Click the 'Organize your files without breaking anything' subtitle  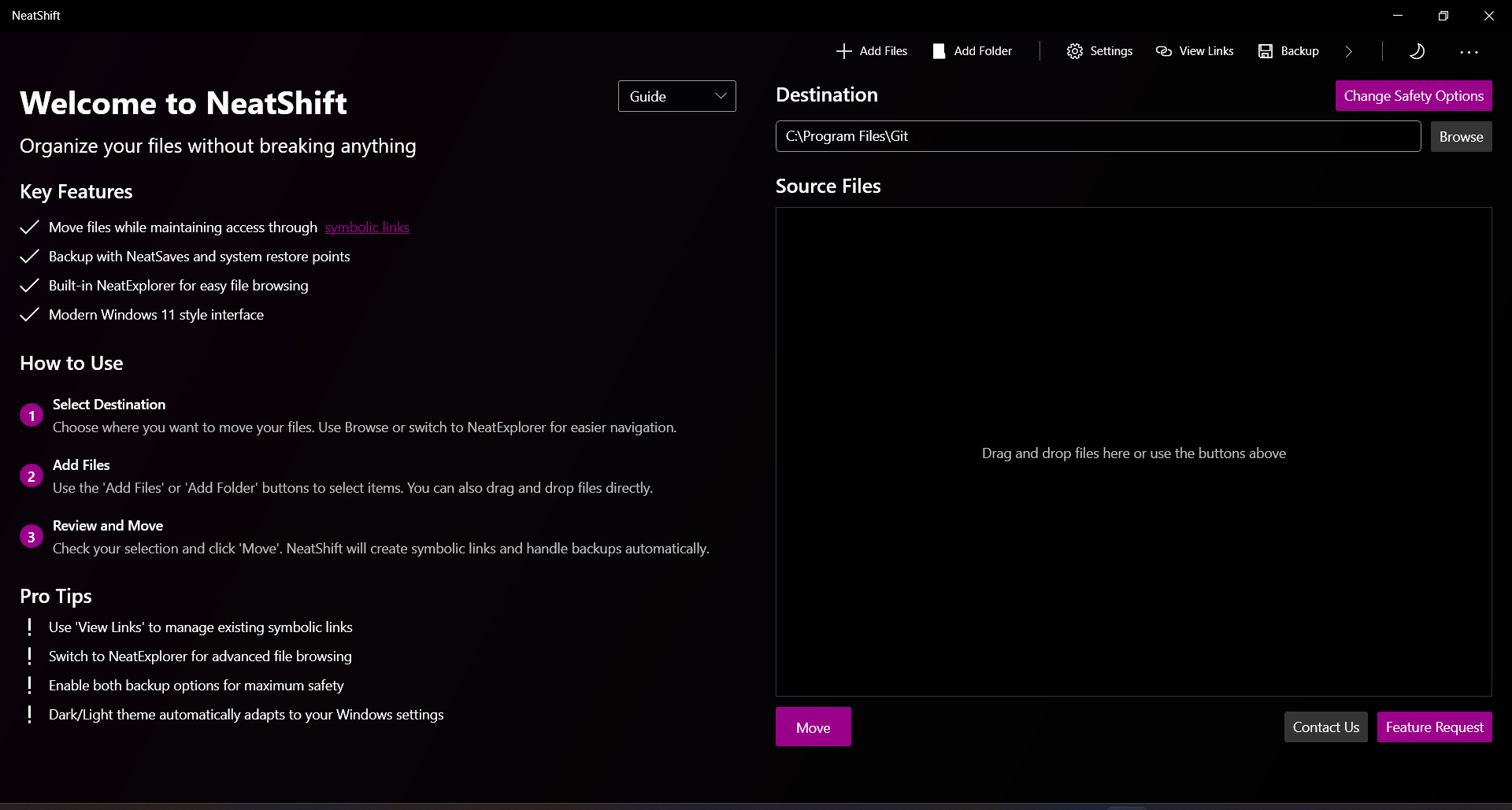point(218,146)
